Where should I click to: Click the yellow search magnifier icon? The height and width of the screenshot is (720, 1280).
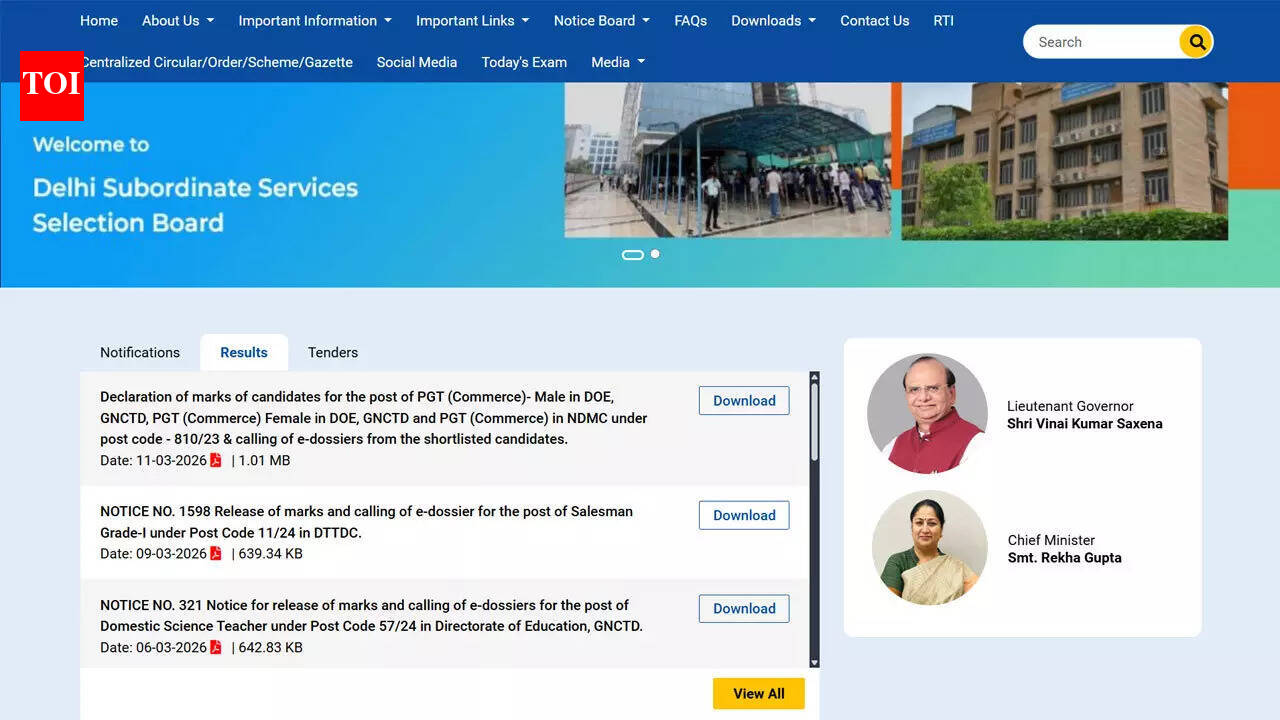(1196, 42)
